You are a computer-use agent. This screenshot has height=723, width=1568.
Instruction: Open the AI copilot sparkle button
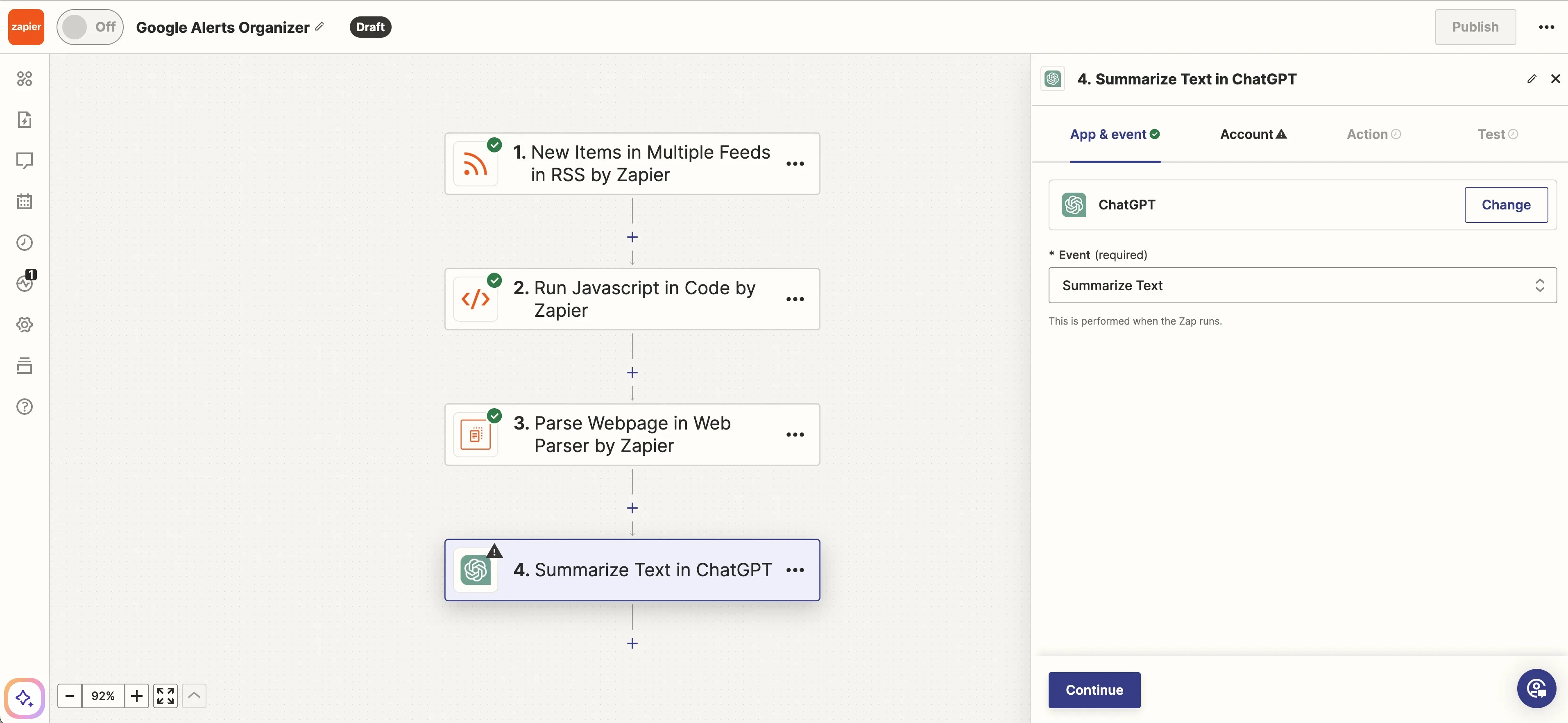click(24, 698)
